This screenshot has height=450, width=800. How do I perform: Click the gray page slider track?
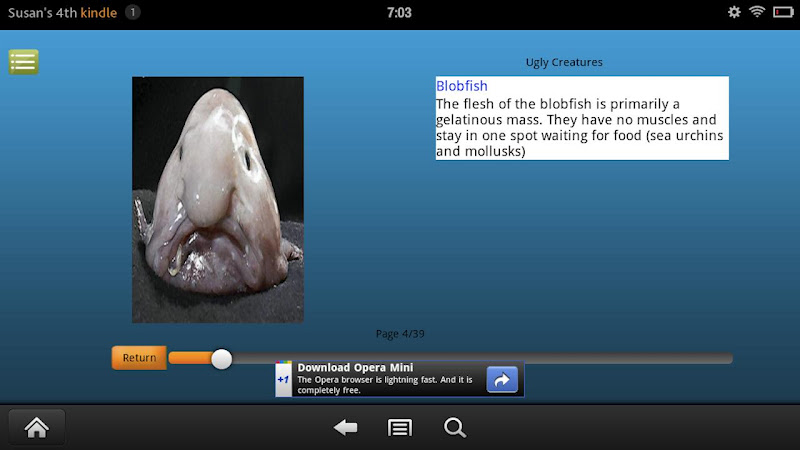[x=482, y=358]
